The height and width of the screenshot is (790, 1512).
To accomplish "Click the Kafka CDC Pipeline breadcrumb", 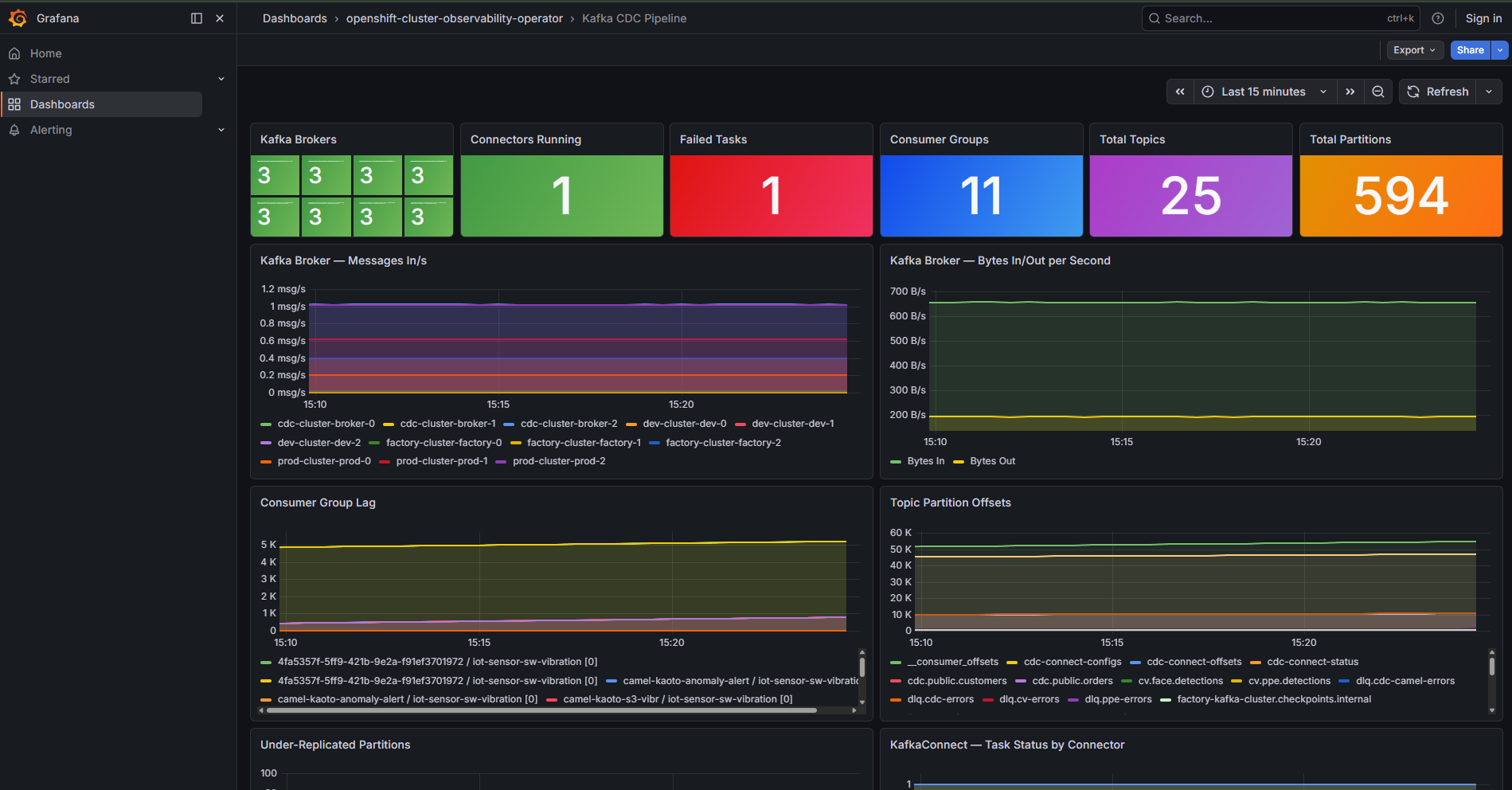I will (x=634, y=18).
